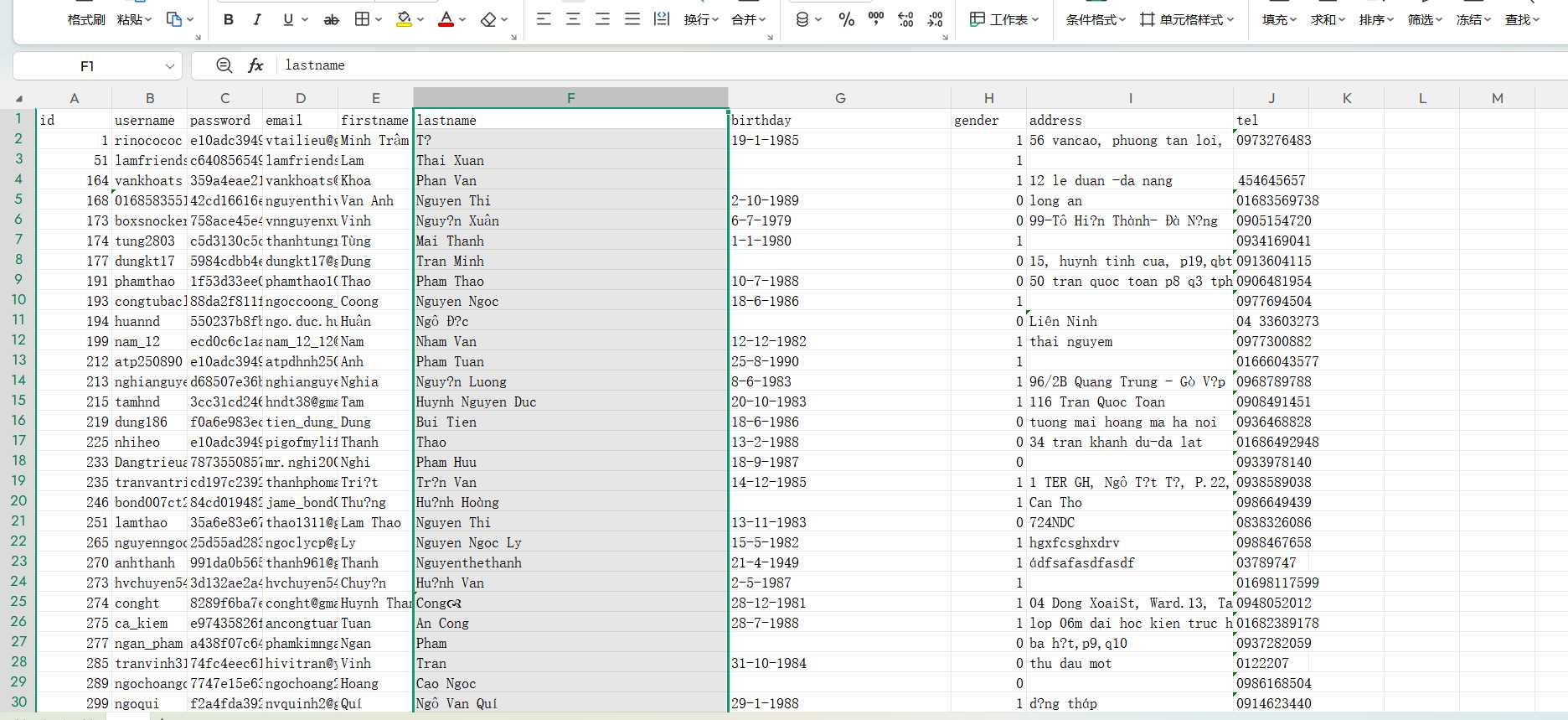The height and width of the screenshot is (720, 1568).
Task: Open the alignment settings dialog launcher
Action: (x=770, y=38)
